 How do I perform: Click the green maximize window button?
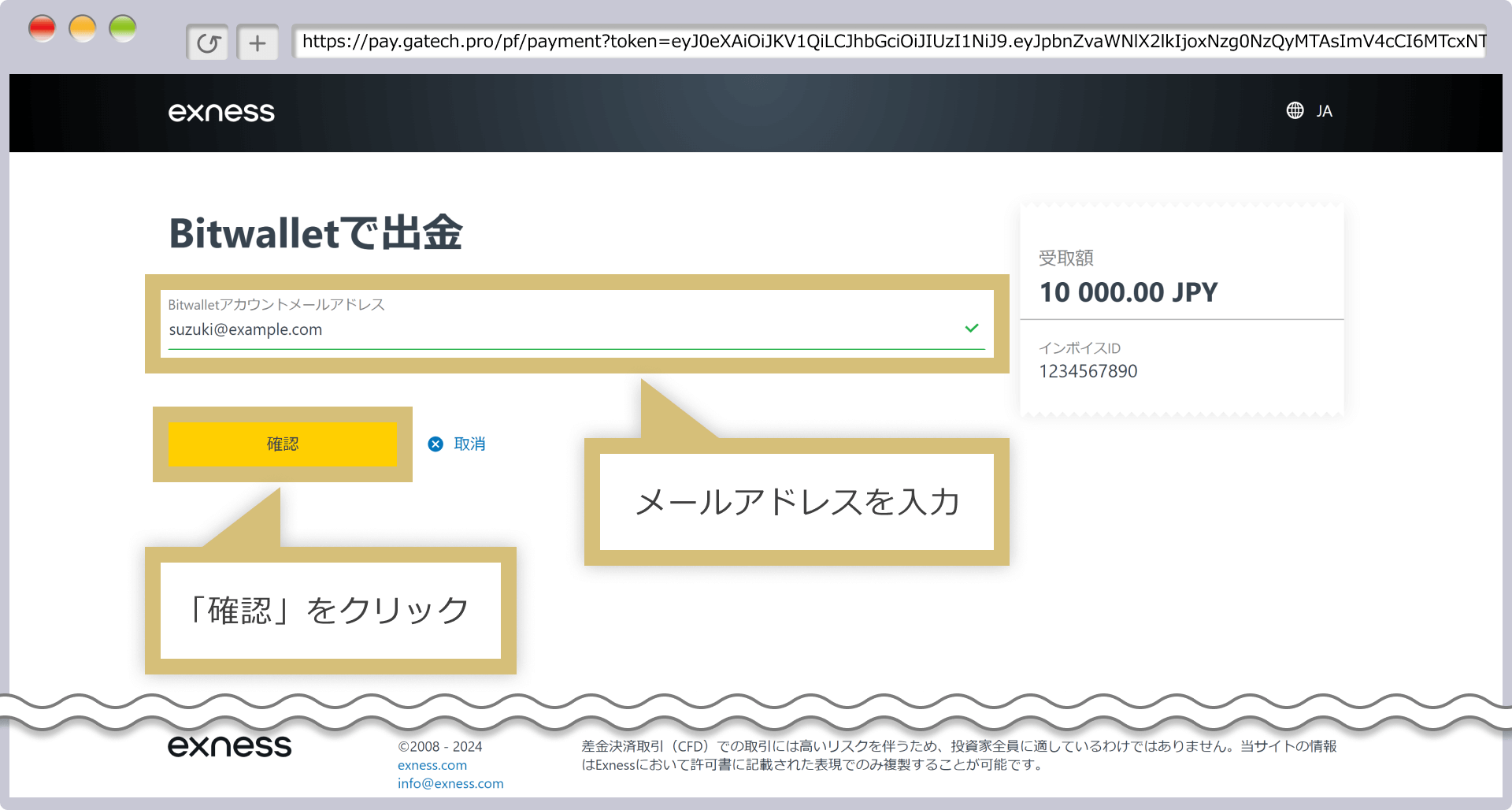point(123,29)
